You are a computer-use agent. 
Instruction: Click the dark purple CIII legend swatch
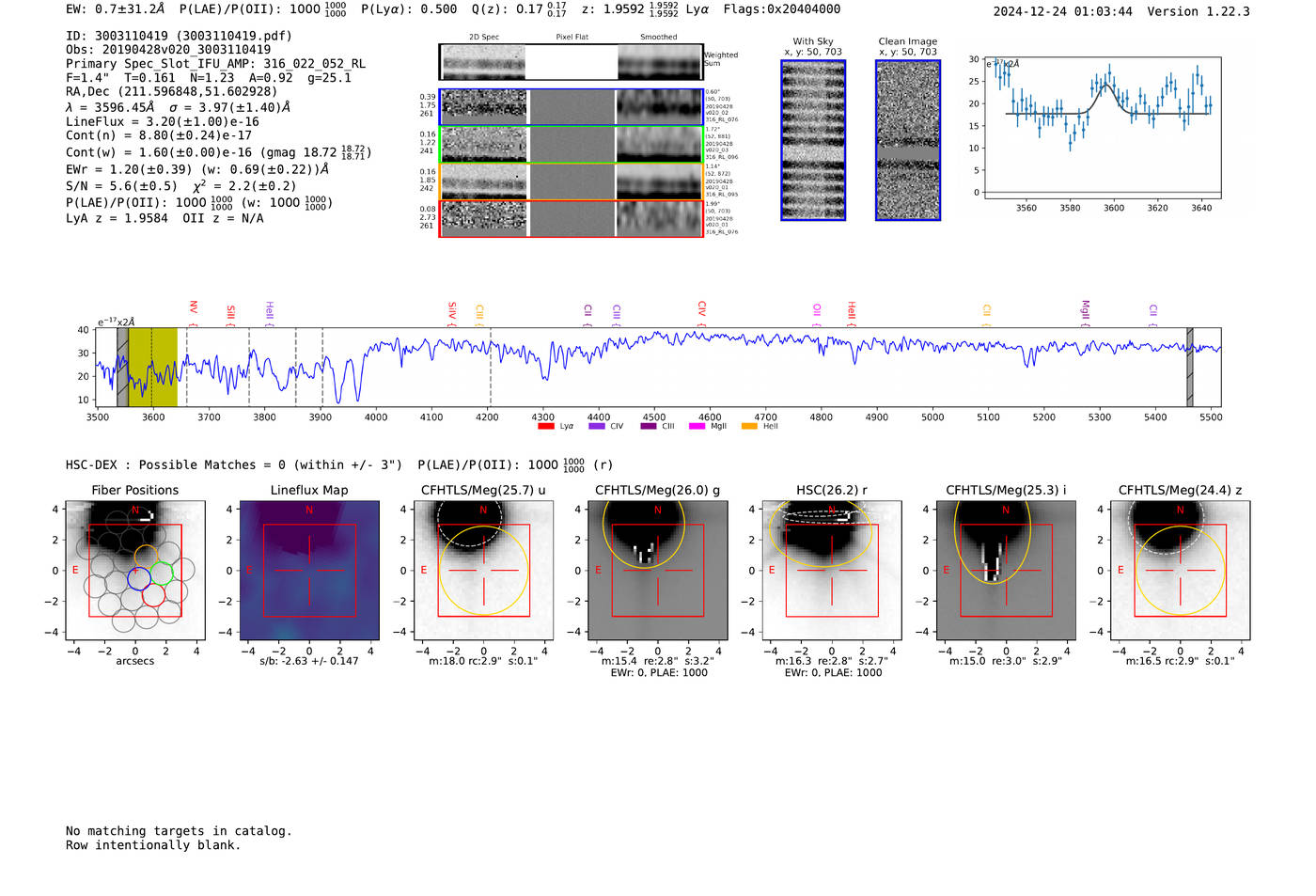(x=649, y=427)
